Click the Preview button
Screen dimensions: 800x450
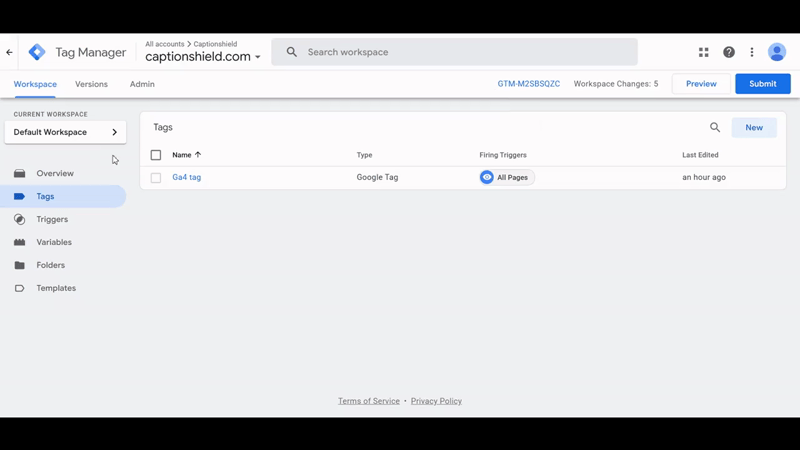[701, 84]
